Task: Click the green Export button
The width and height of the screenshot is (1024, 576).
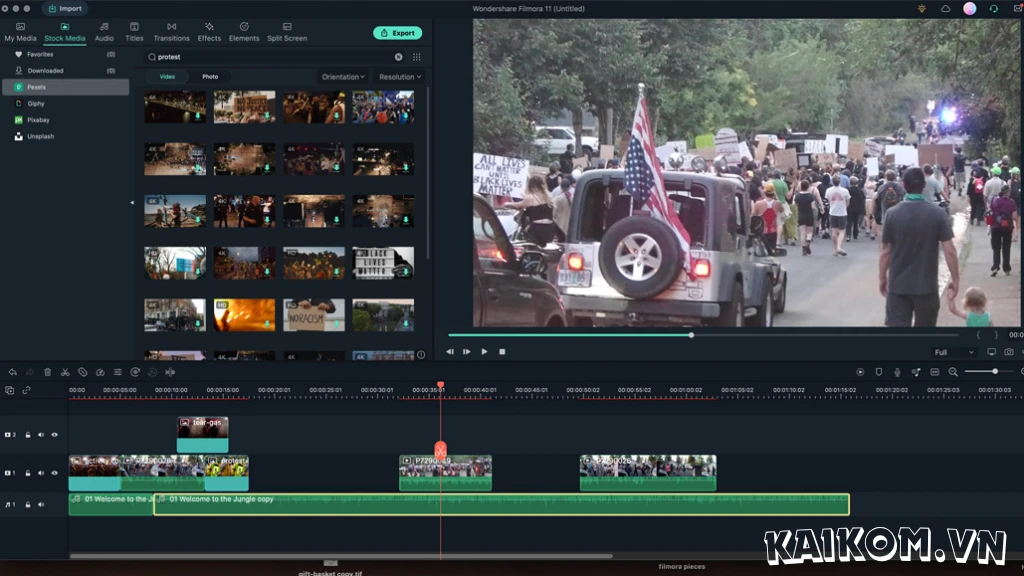Action: (398, 32)
